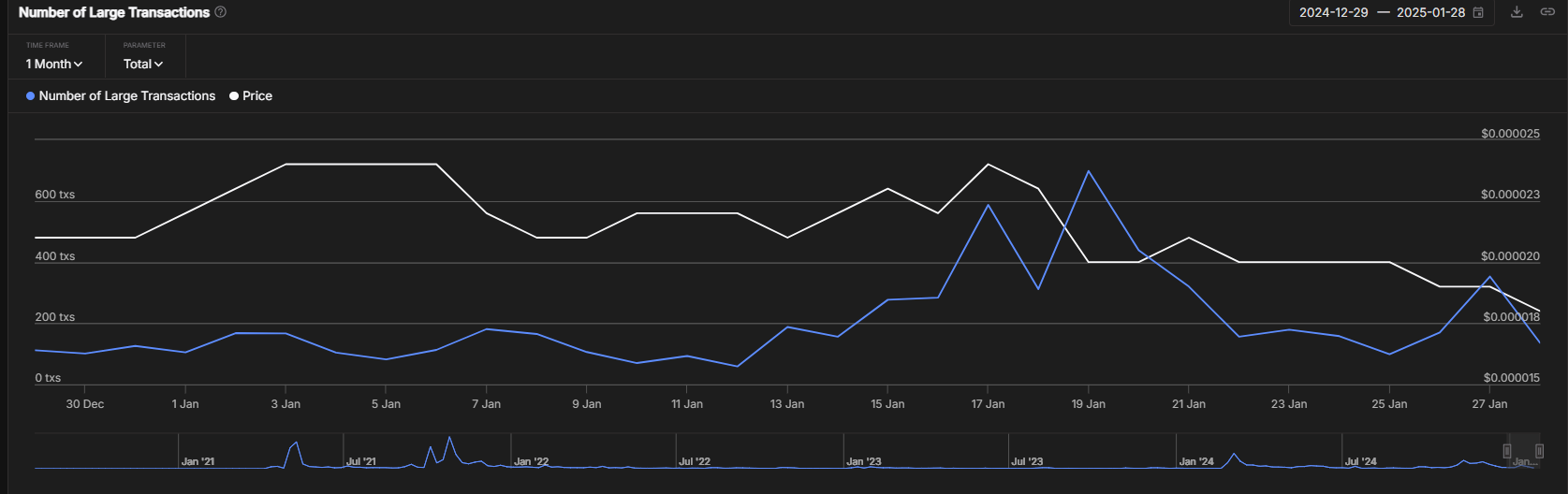Click the 200 txs axis label
Image resolution: width=1568 pixels, height=494 pixels.
tap(55, 317)
